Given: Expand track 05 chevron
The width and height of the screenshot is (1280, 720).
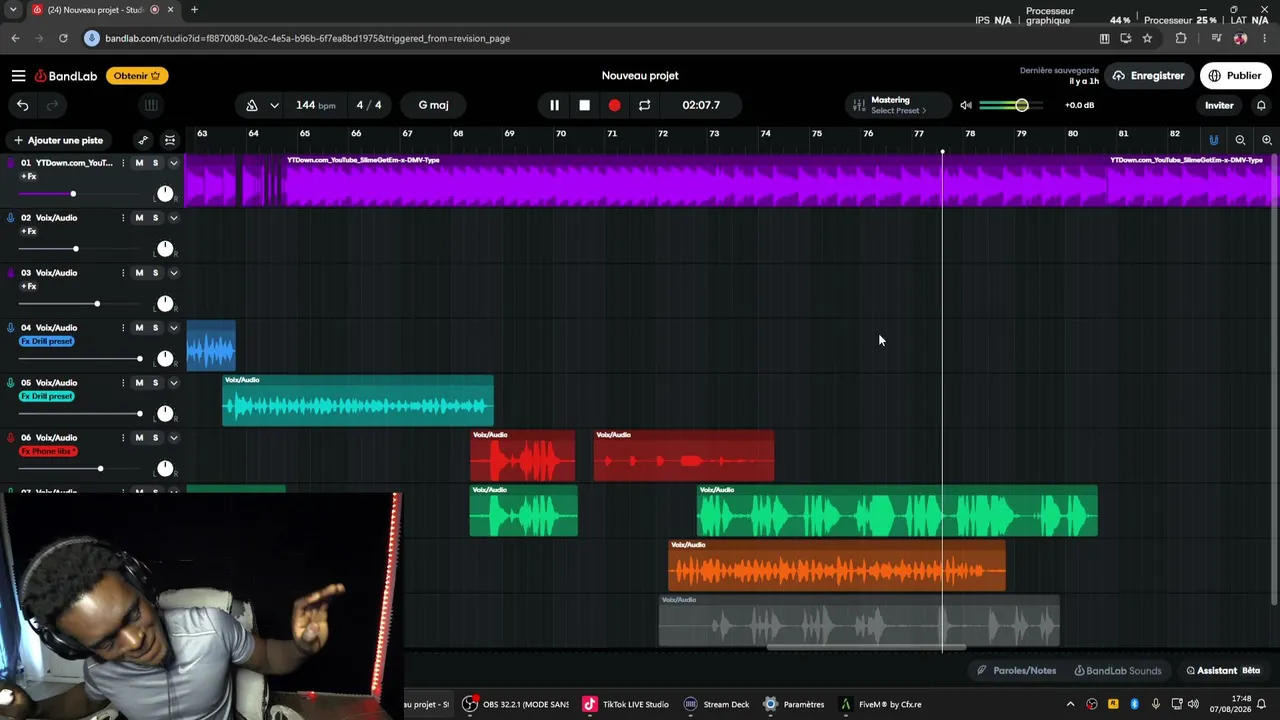Looking at the screenshot, I should (173, 383).
